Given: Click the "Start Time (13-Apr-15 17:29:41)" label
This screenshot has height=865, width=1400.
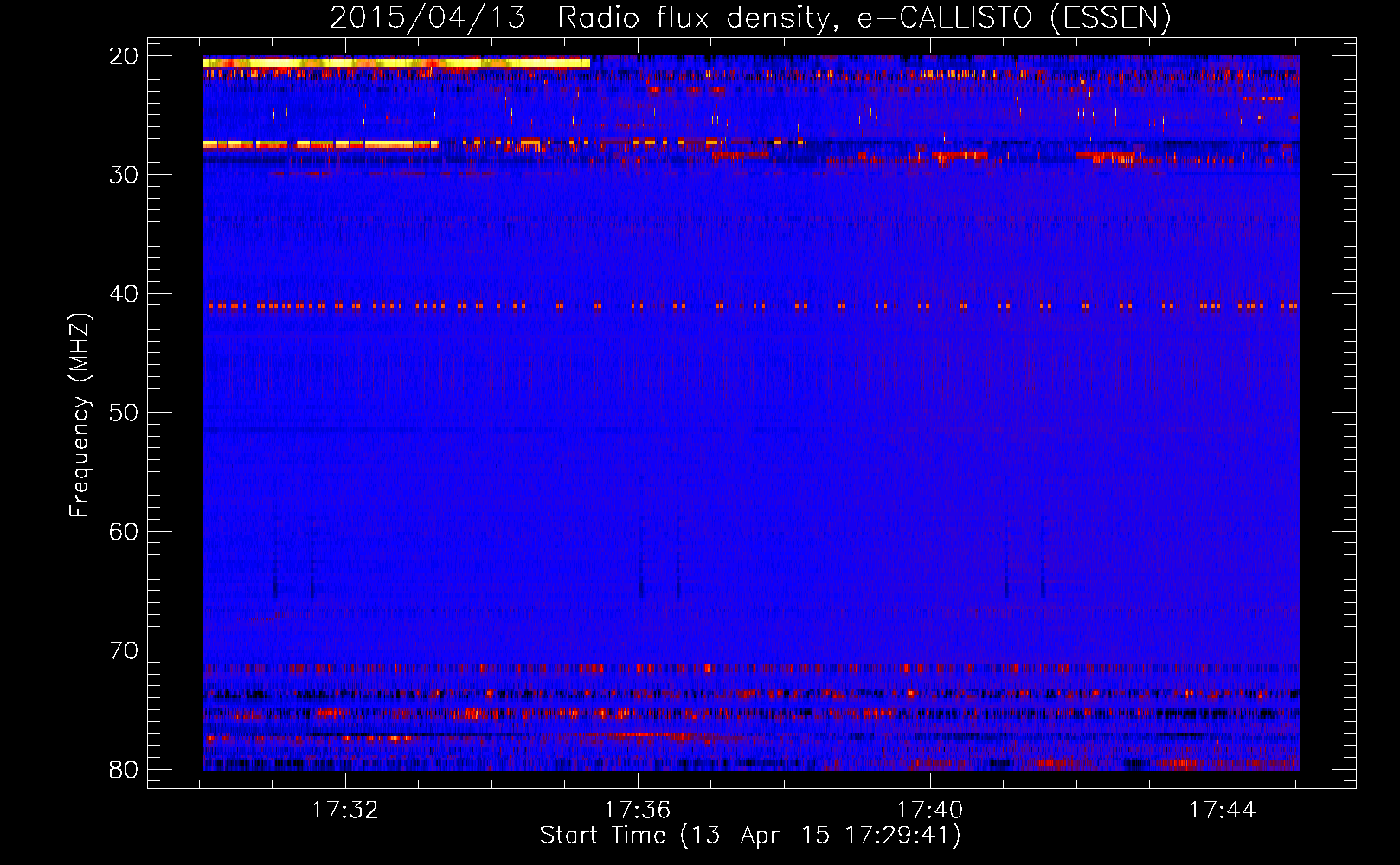Looking at the screenshot, I should point(750,836).
